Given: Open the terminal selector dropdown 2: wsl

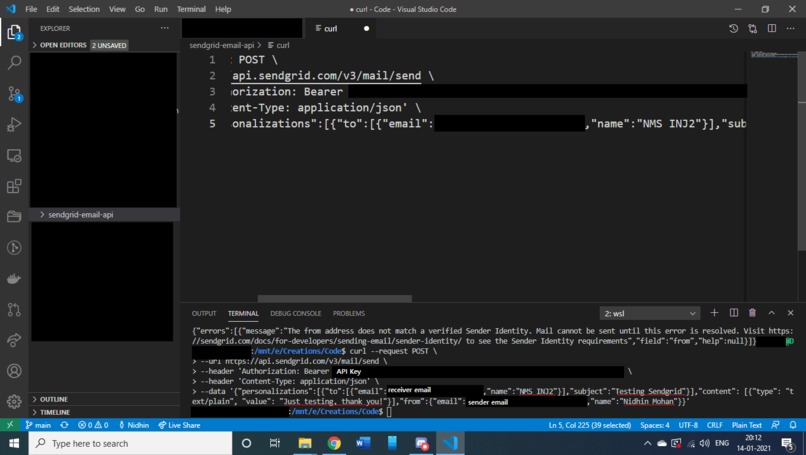Looking at the screenshot, I should 650,313.
